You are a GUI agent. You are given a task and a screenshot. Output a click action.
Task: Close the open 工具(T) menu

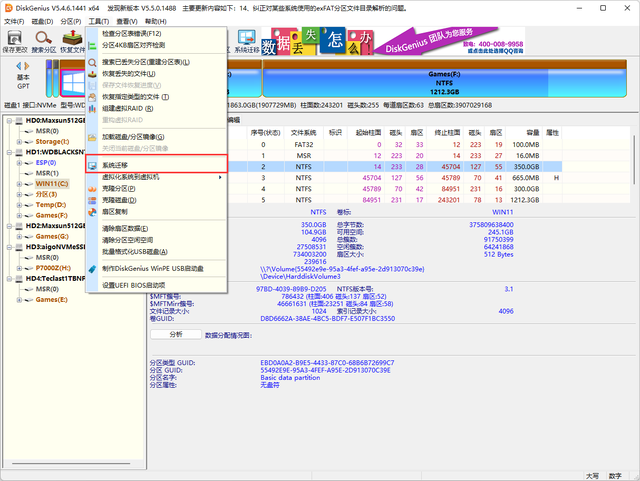pos(99,21)
